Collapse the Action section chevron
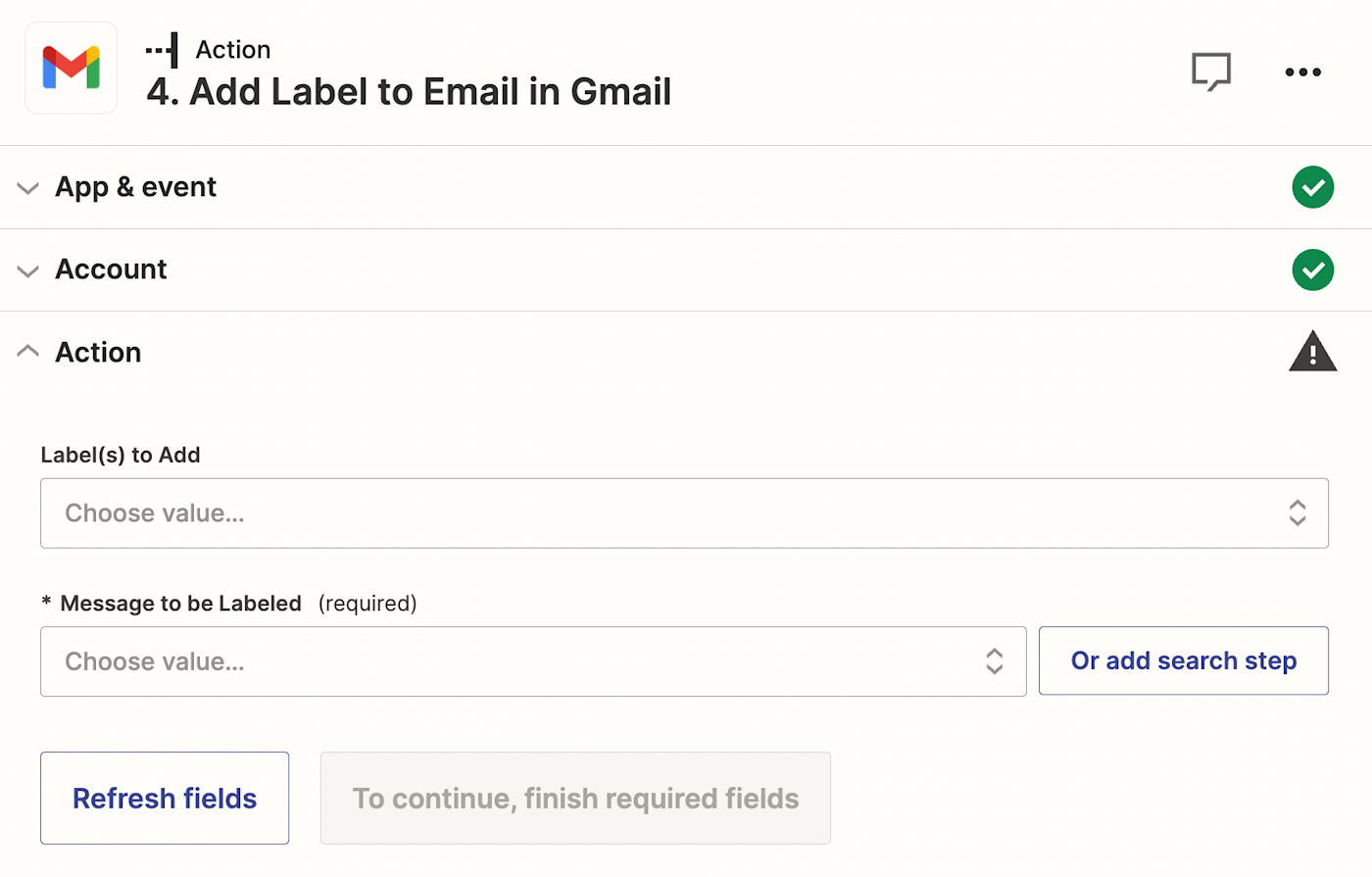The height and width of the screenshot is (877, 1372). (28, 351)
